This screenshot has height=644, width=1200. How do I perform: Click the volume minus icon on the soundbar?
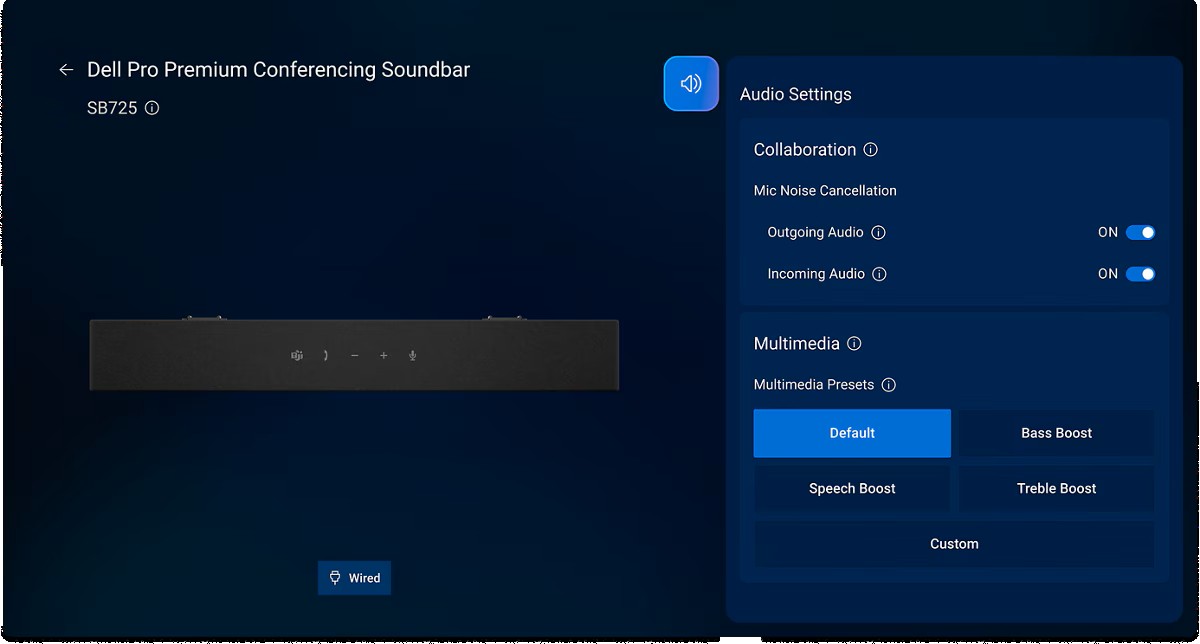click(x=353, y=354)
